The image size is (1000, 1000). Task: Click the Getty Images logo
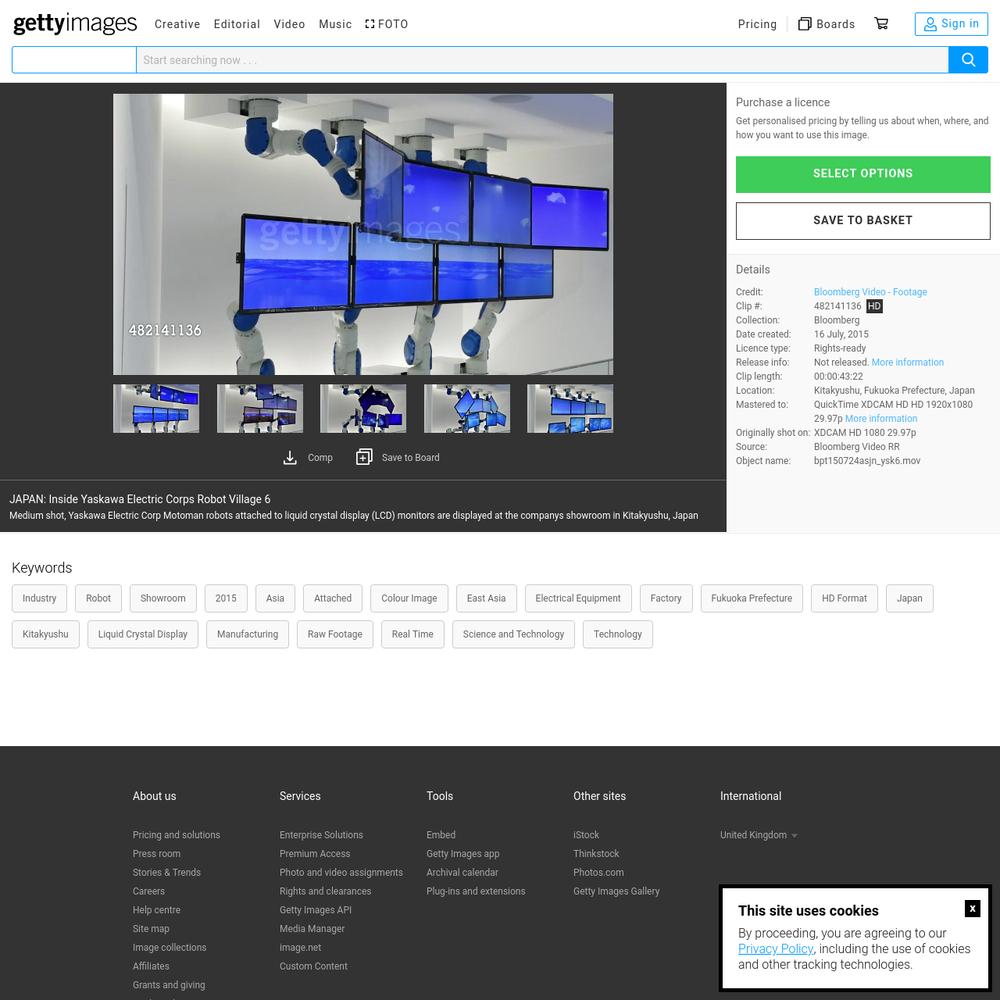coord(75,24)
